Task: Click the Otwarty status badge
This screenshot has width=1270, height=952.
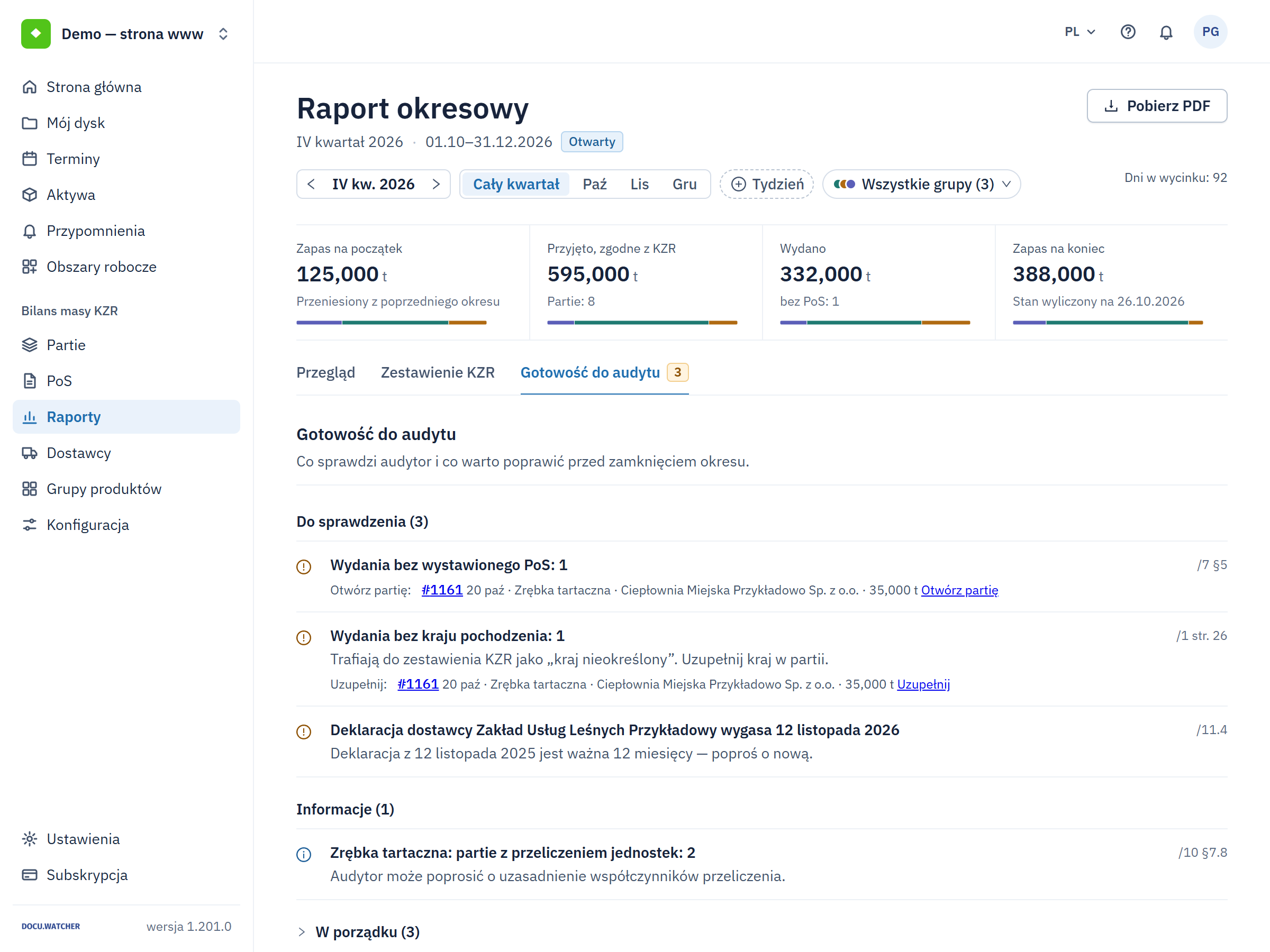Action: [x=592, y=142]
